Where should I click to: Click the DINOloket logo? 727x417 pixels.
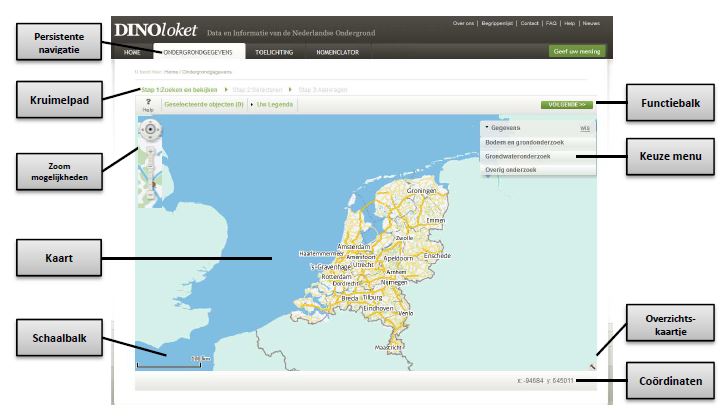point(155,29)
